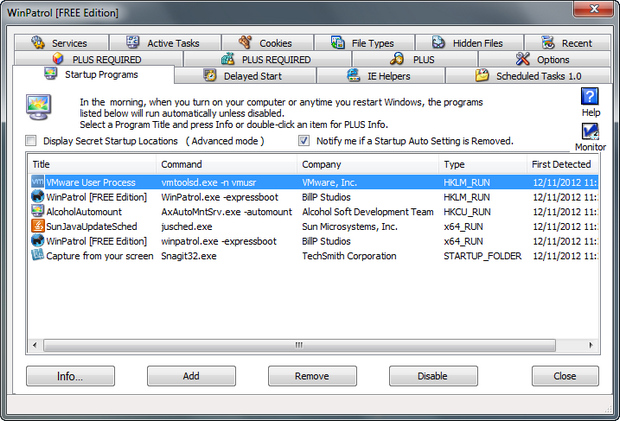Click the VMware User Process row icon
Screen dimensions: 620x421
pos(38,182)
